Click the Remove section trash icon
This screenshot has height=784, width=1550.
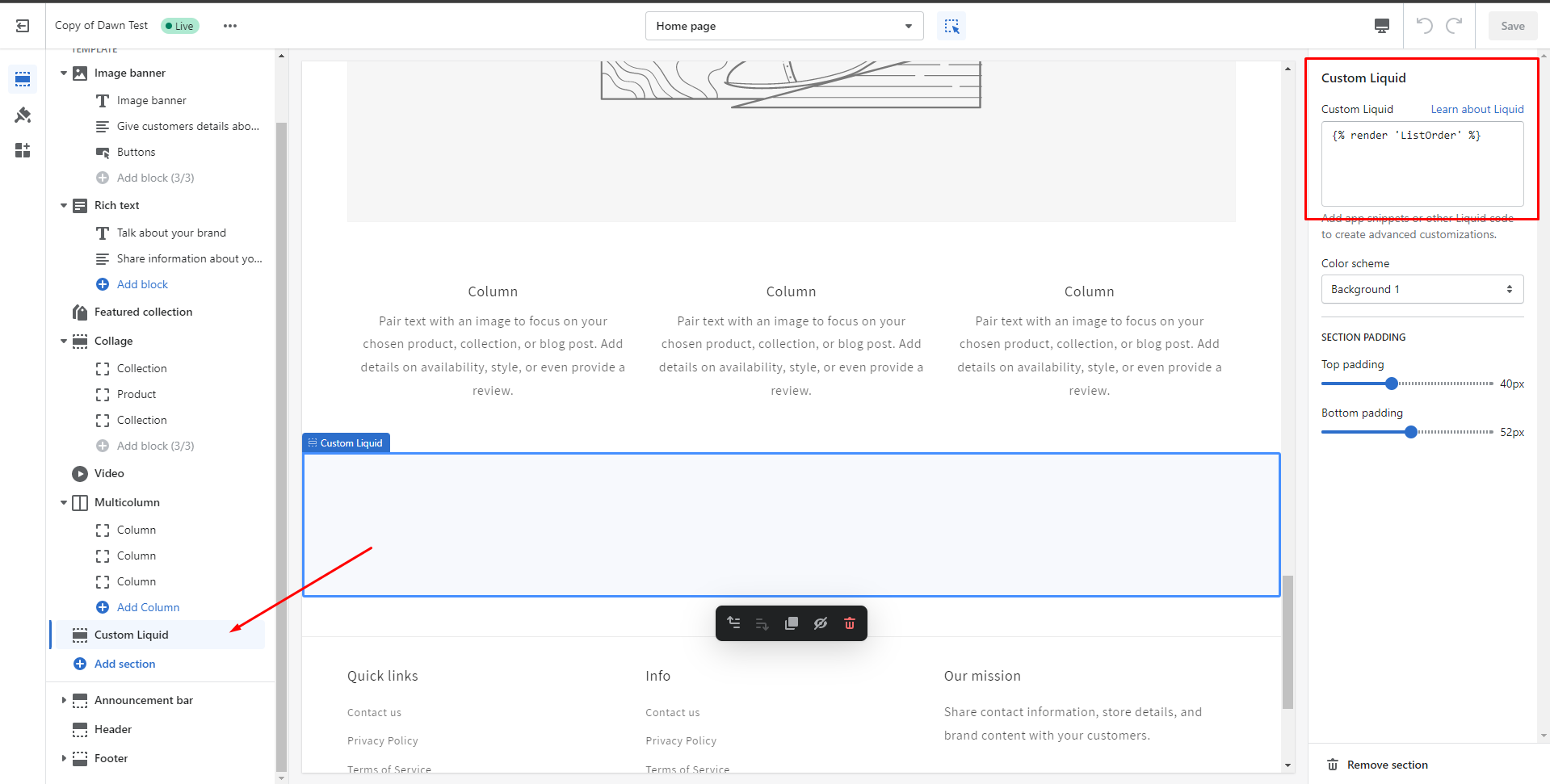pyautogui.click(x=1333, y=765)
